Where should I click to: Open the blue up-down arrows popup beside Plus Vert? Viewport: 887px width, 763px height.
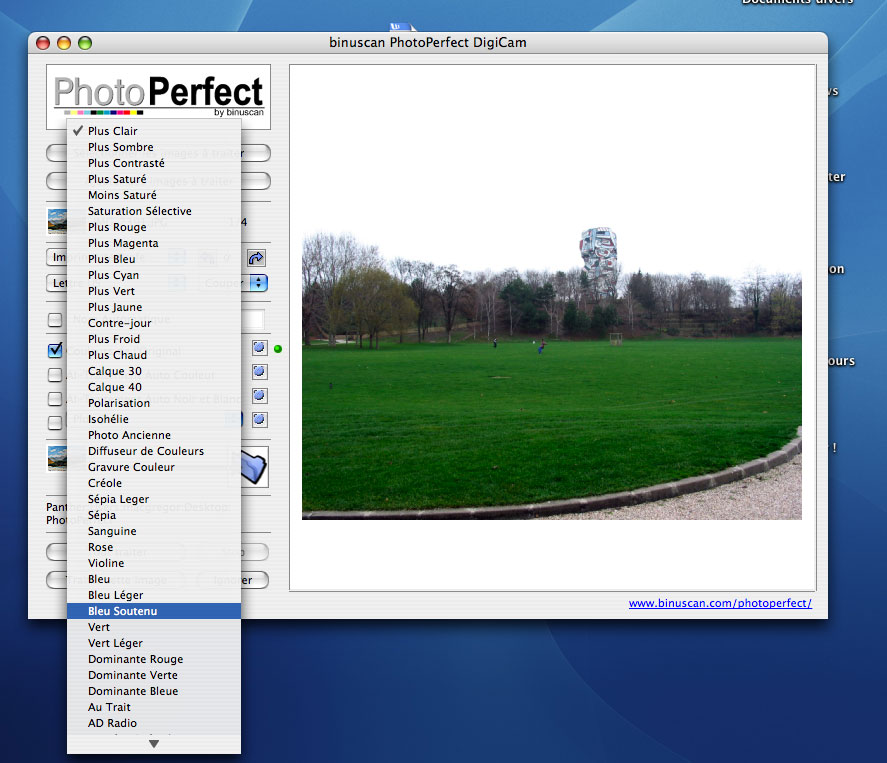pyautogui.click(x=259, y=283)
